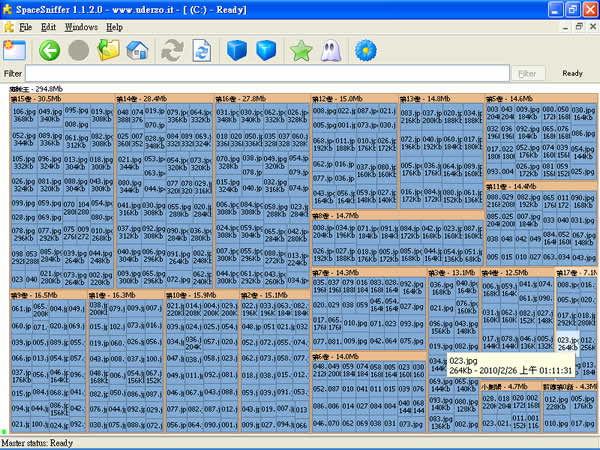Click 012.jpg 228Kb in the 4.3Mb folder
This screenshot has height=450, width=600.
556,403
